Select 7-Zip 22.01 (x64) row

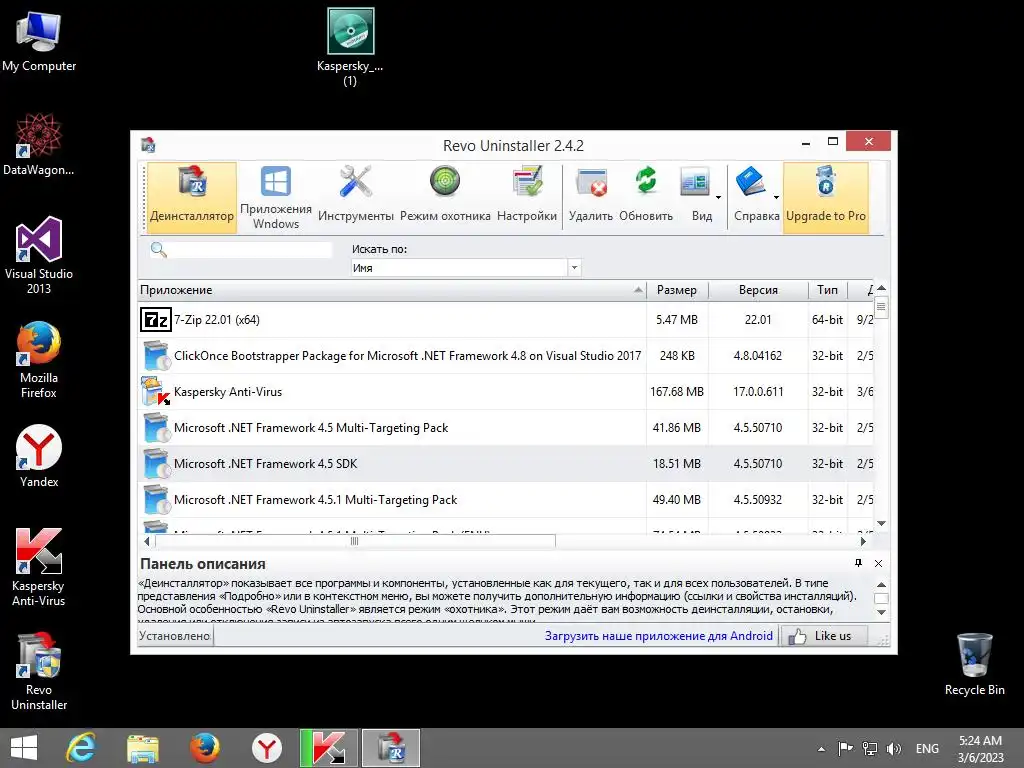point(505,320)
